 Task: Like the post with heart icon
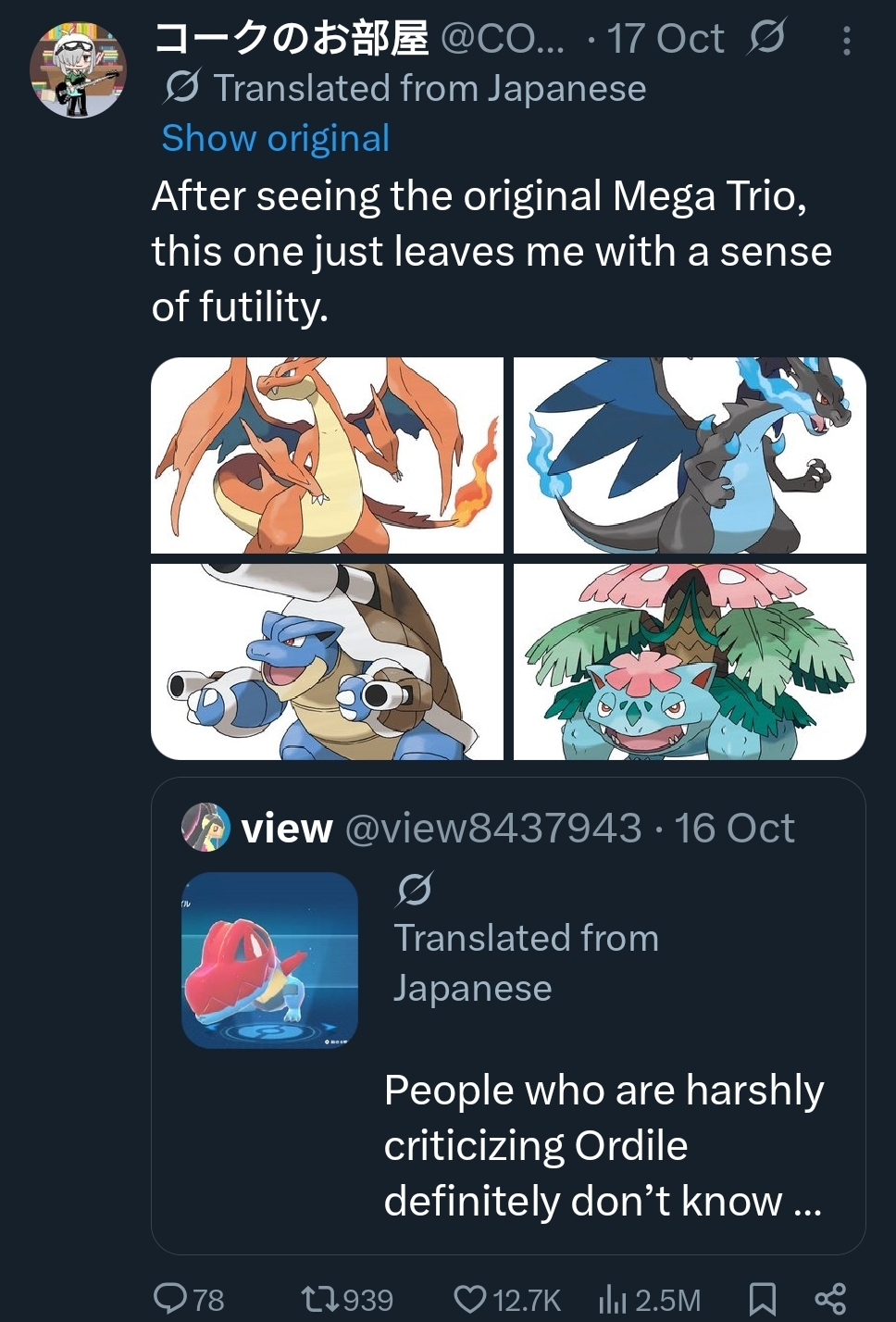(x=470, y=1298)
